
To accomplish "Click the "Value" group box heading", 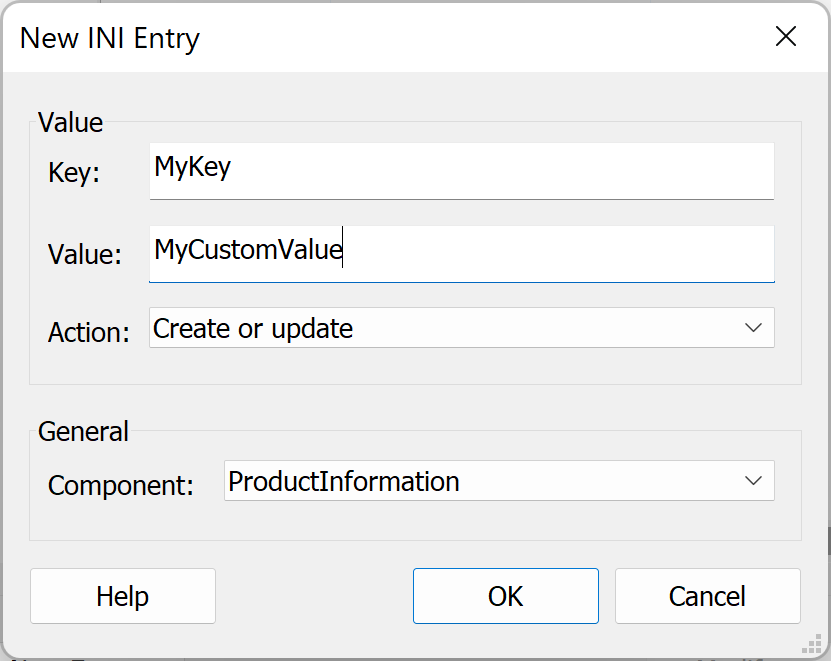I will tap(70, 122).
